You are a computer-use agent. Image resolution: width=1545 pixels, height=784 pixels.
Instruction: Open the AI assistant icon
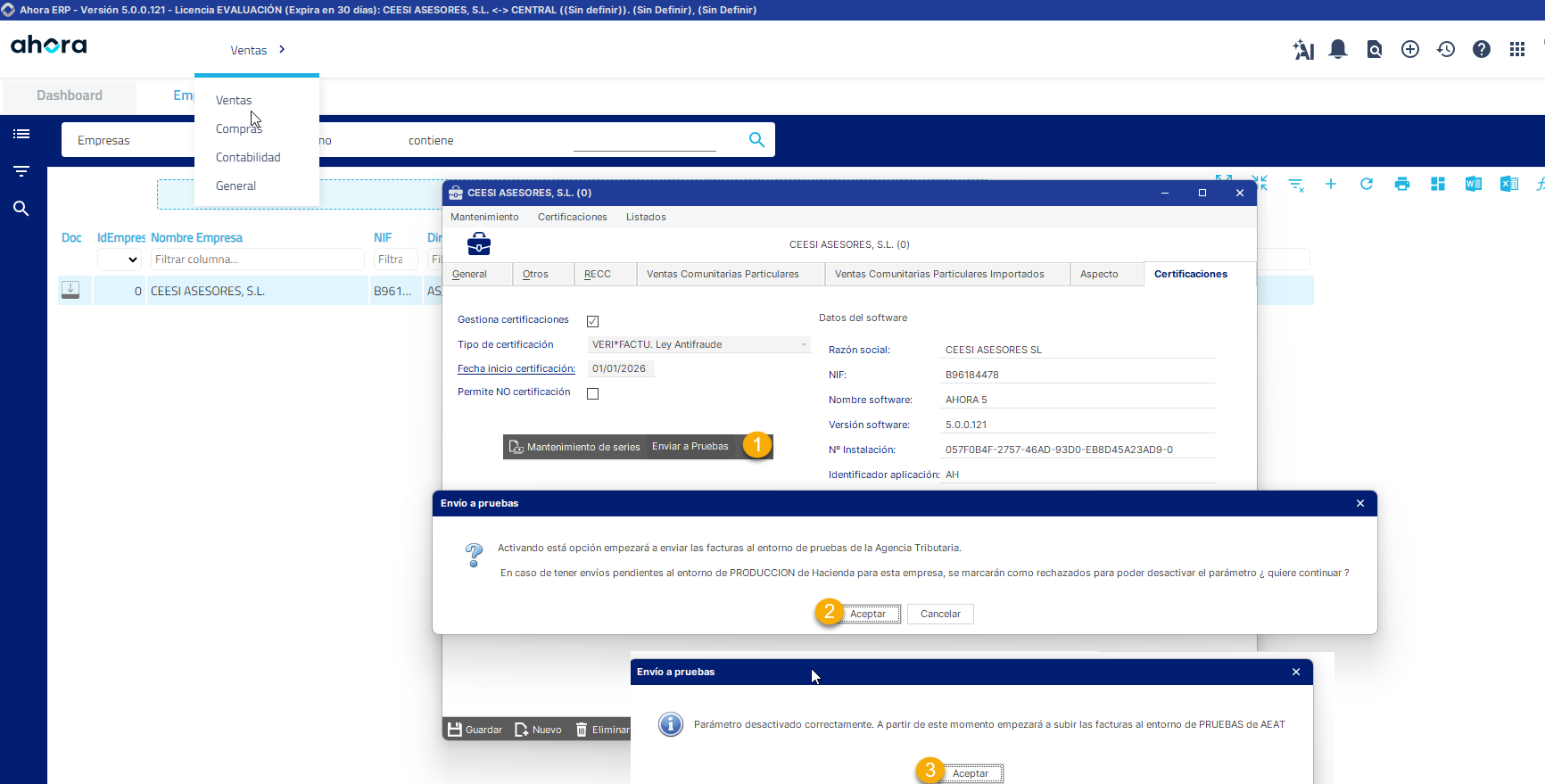click(1303, 50)
